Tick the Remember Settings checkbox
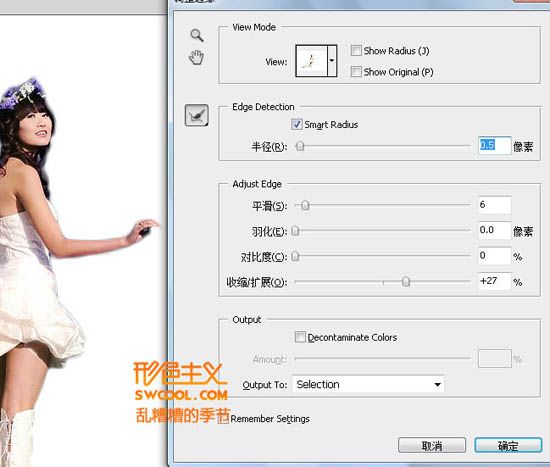This screenshot has width=550, height=467. pos(223,418)
